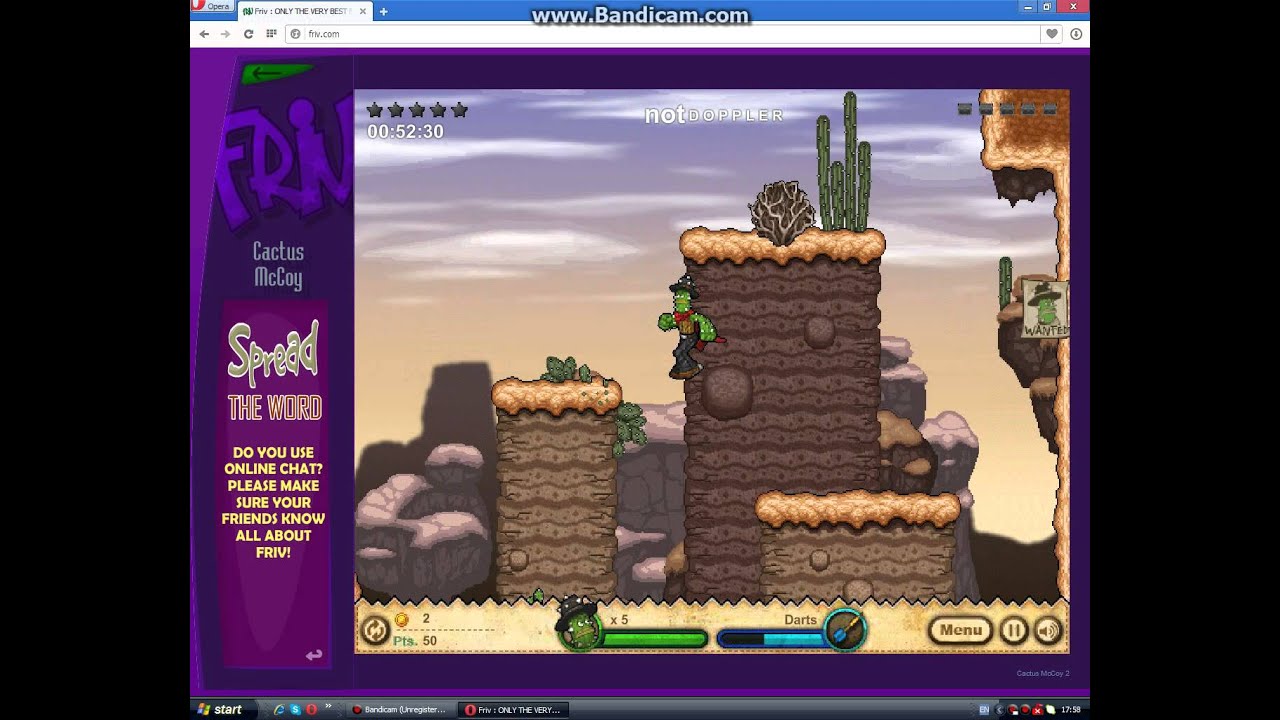The height and width of the screenshot is (720, 1280).
Task: Launch Opera from quick launch
Action: 311,709
